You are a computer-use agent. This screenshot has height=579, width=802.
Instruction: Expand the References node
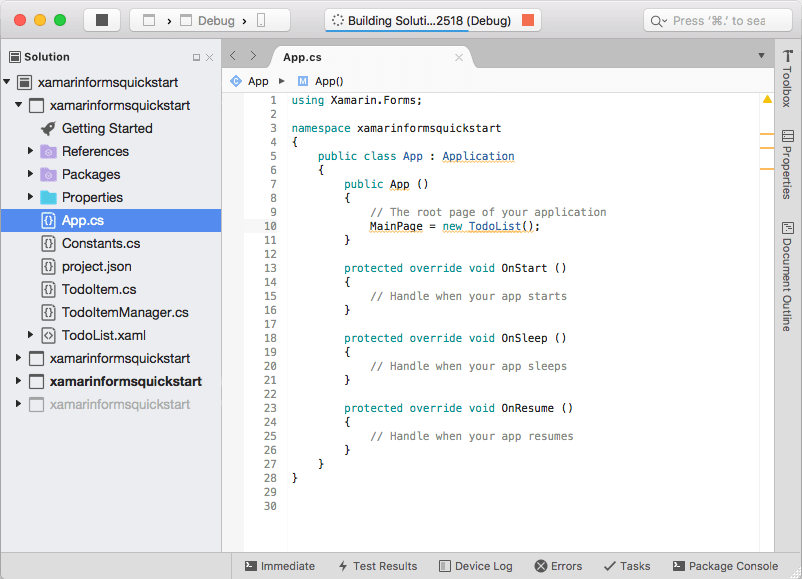(x=30, y=151)
